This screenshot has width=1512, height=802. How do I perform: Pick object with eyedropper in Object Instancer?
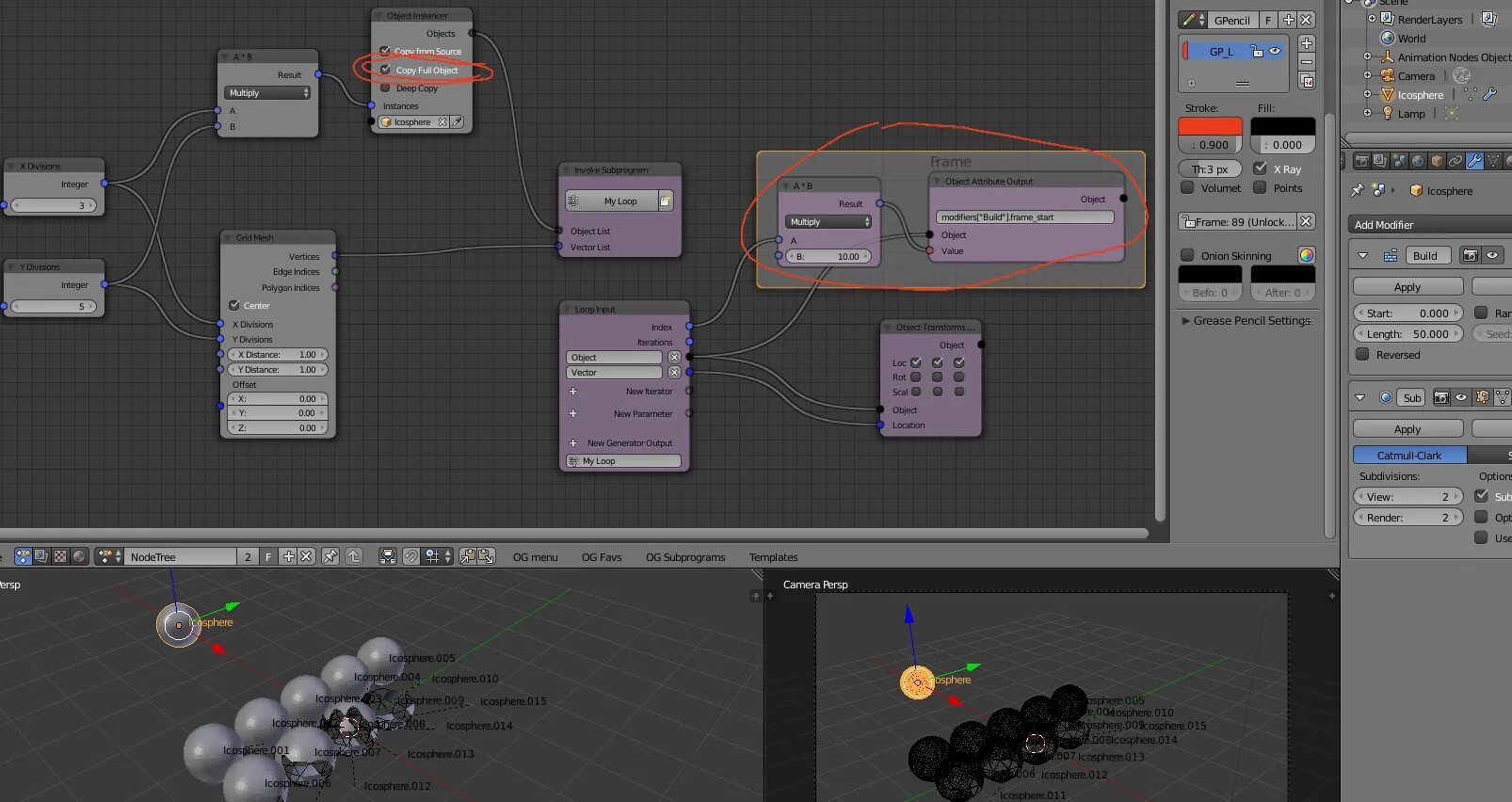(x=457, y=121)
